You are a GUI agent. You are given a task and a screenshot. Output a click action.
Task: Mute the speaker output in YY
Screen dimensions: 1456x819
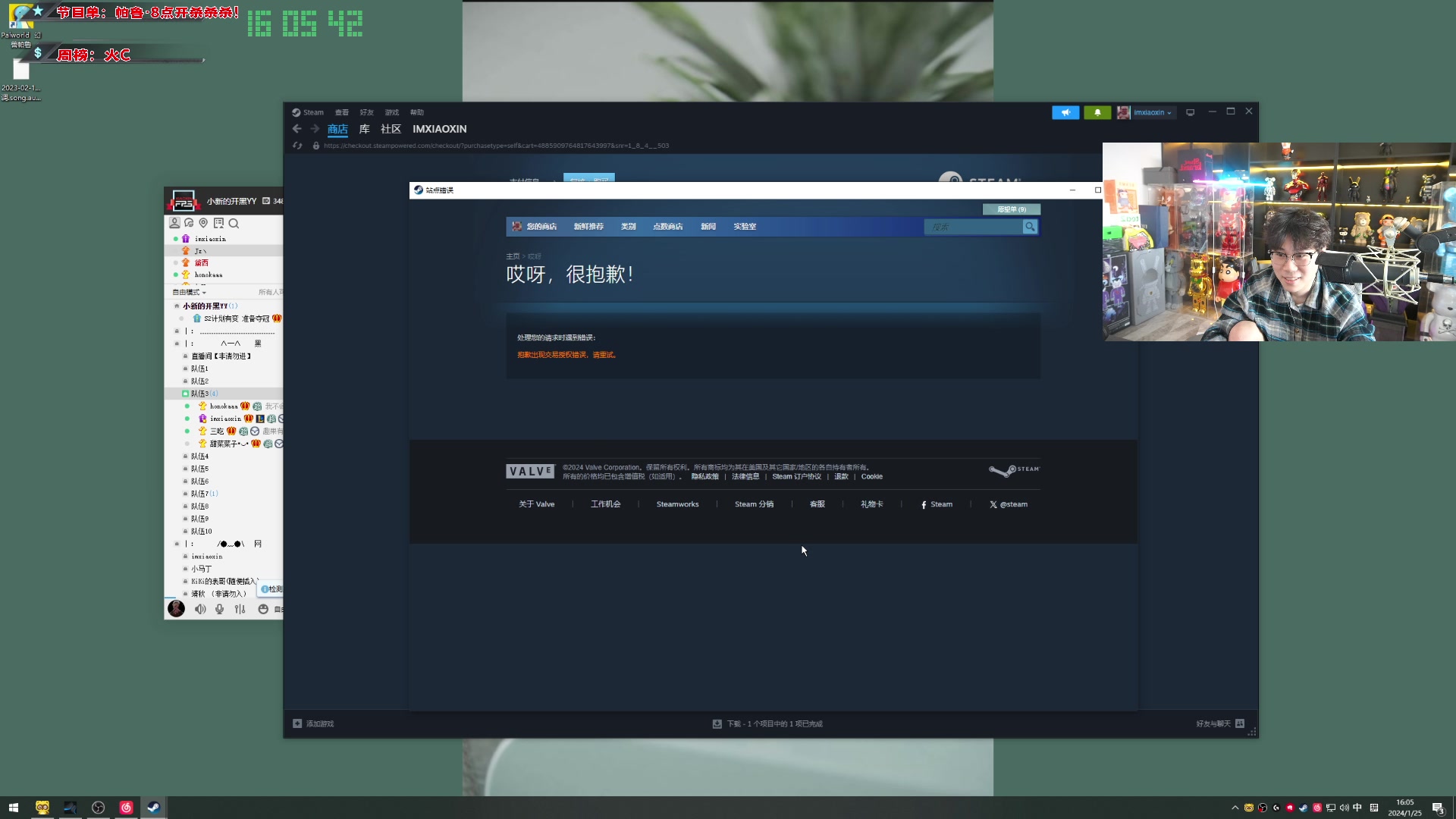[x=199, y=609]
